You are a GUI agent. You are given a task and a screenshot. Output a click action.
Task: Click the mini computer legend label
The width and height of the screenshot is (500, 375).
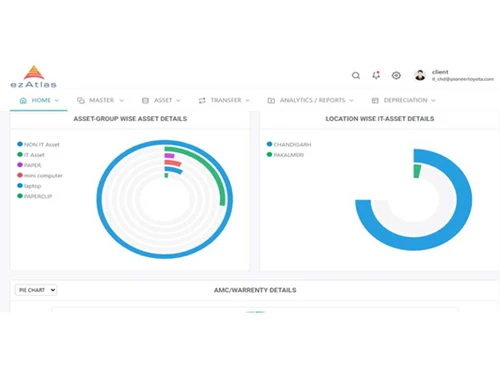[43, 176]
